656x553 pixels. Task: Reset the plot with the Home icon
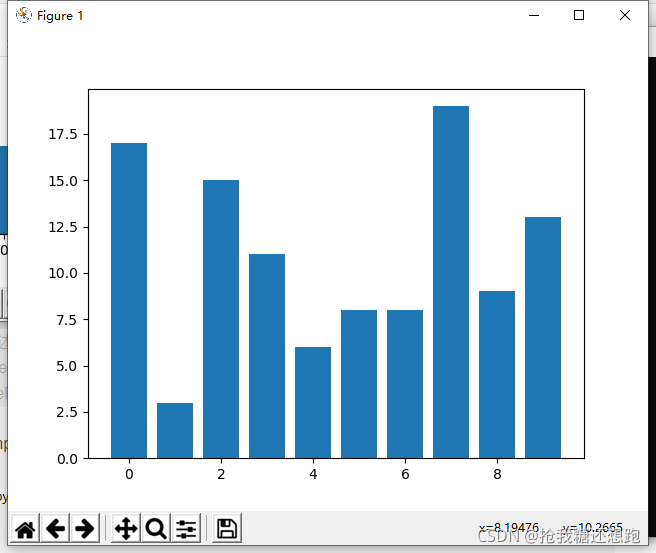pyautogui.click(x=25, y=528)
